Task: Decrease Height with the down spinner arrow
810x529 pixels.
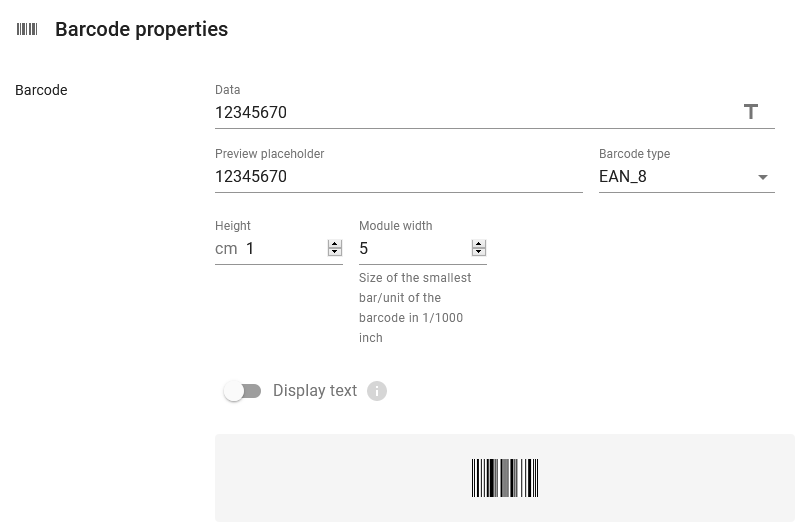Action: [335, 252]
